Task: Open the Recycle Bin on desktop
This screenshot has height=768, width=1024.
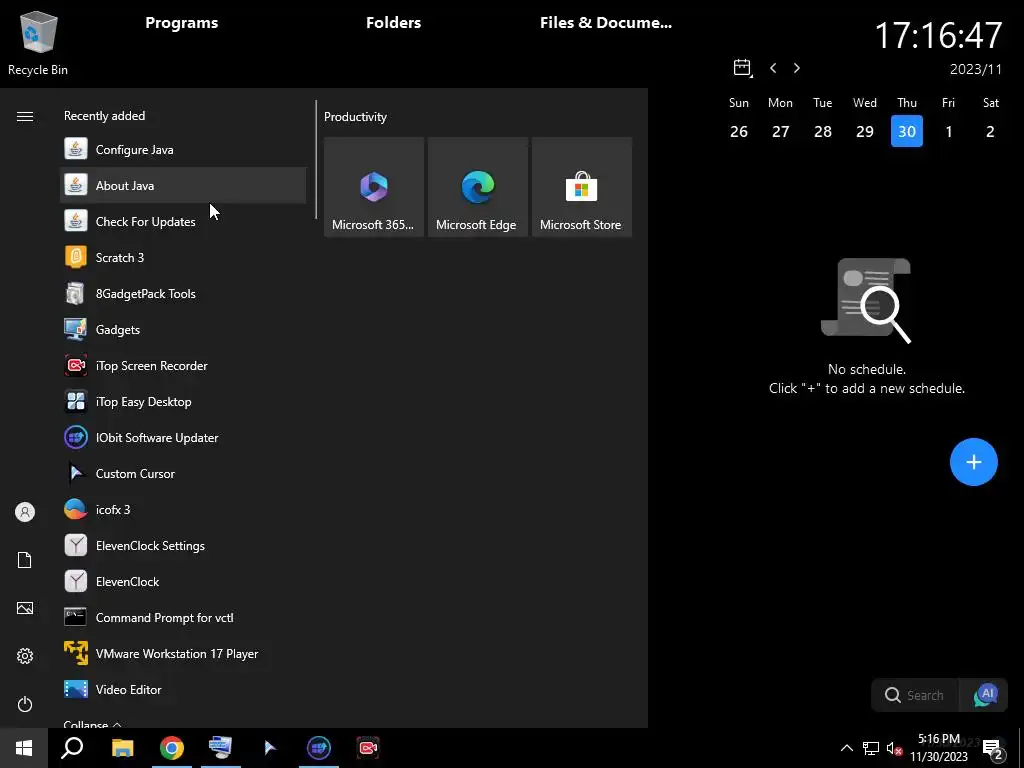Action: (x=38, y=44)
